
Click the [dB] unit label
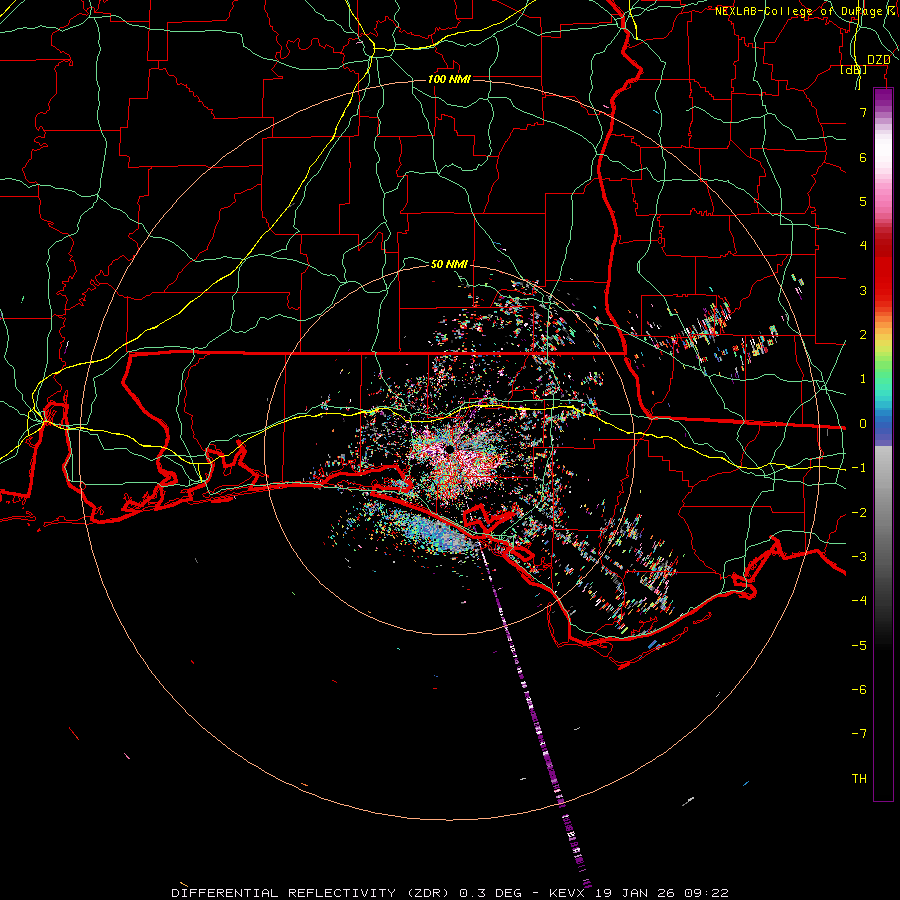pyautogui.click(x=854, y=70)
